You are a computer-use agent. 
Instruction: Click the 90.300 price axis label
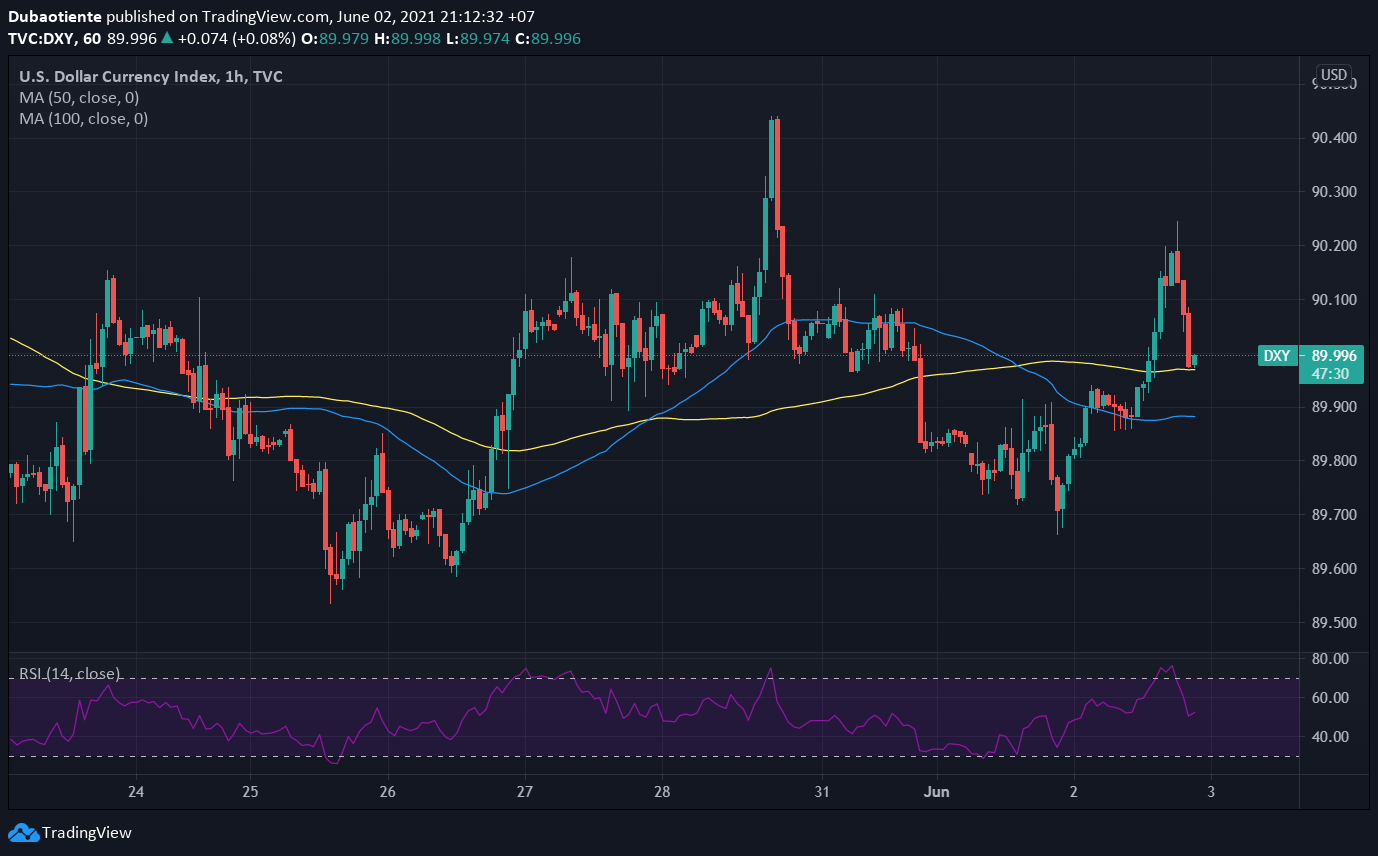point(1334,191)
